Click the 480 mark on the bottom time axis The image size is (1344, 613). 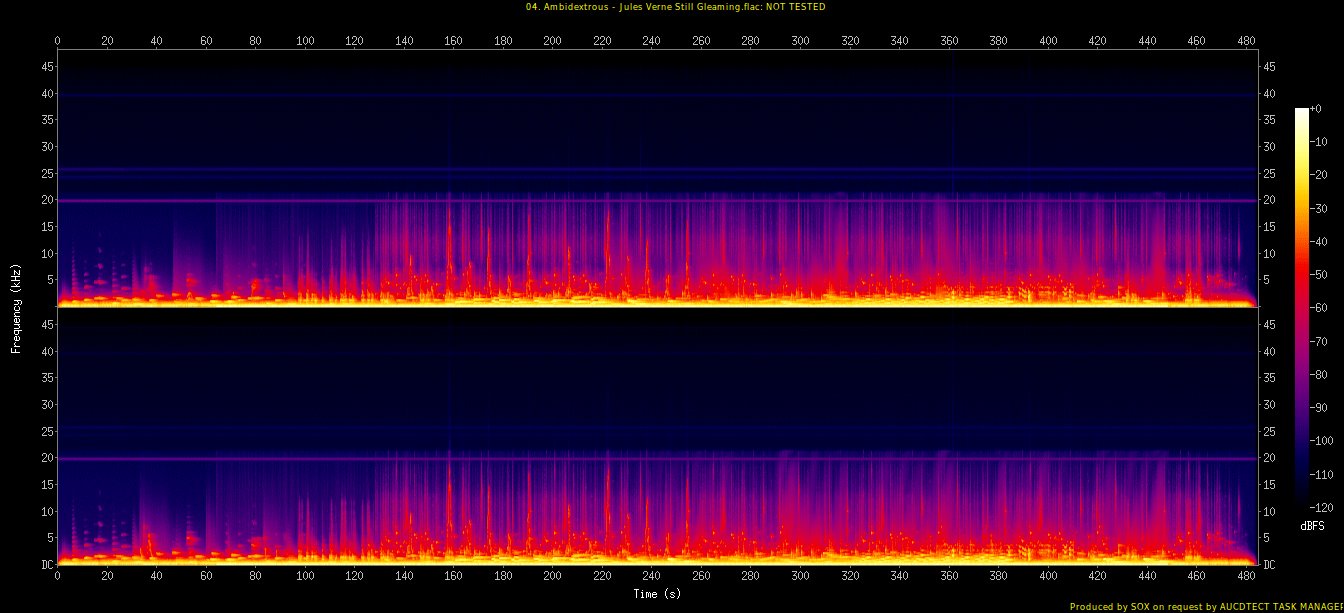click(x=1246, y=577)
